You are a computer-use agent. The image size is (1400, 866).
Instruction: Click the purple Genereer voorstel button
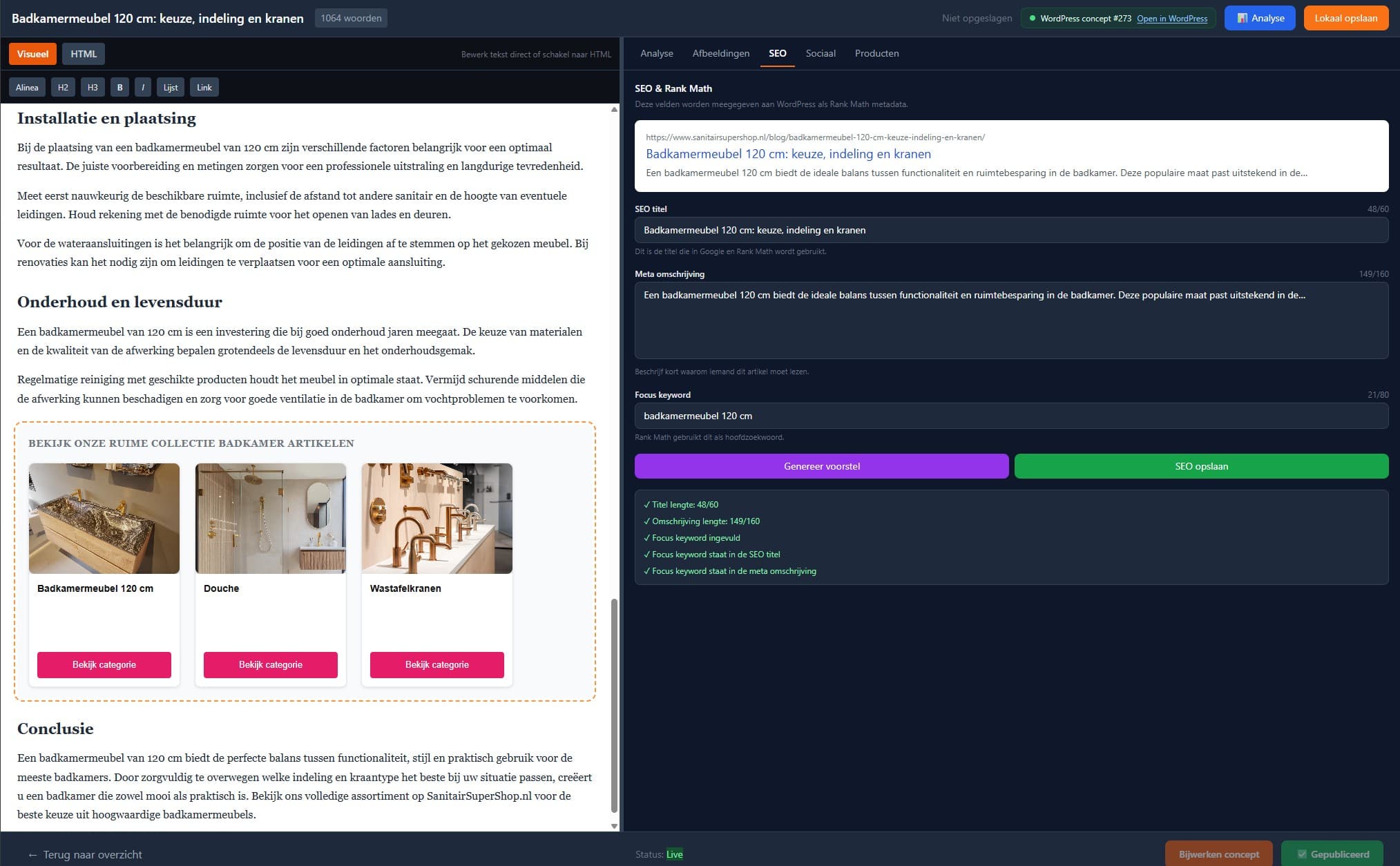click(821, 466)
